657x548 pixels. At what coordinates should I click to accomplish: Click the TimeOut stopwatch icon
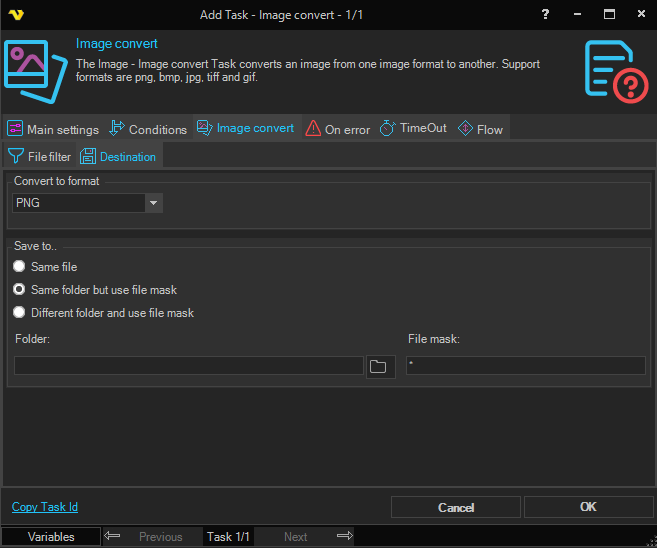click(387, 129)
